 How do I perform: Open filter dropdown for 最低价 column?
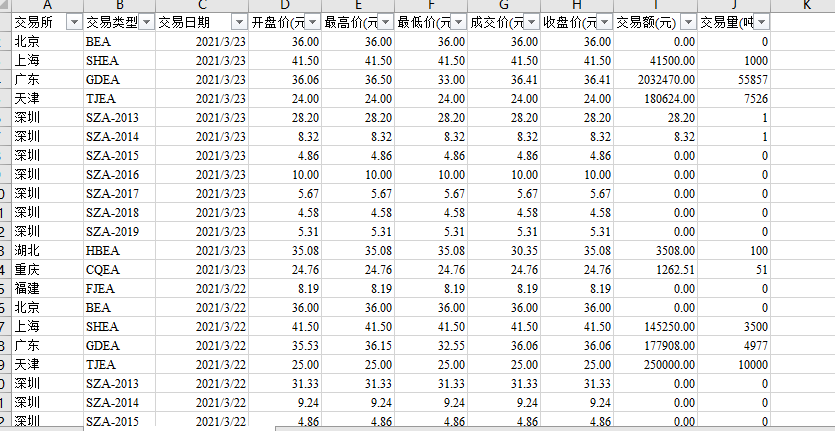pyautogui.click(x=459, y=22)
